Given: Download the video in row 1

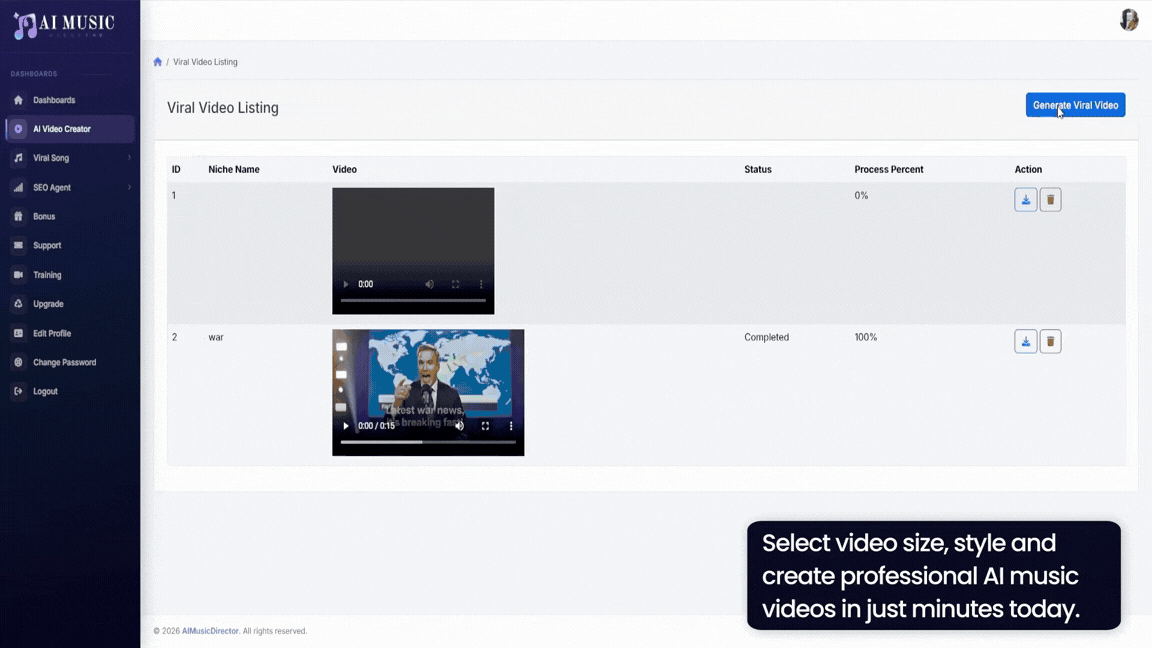Looking at the screenshot, I should coord(1026,200).
